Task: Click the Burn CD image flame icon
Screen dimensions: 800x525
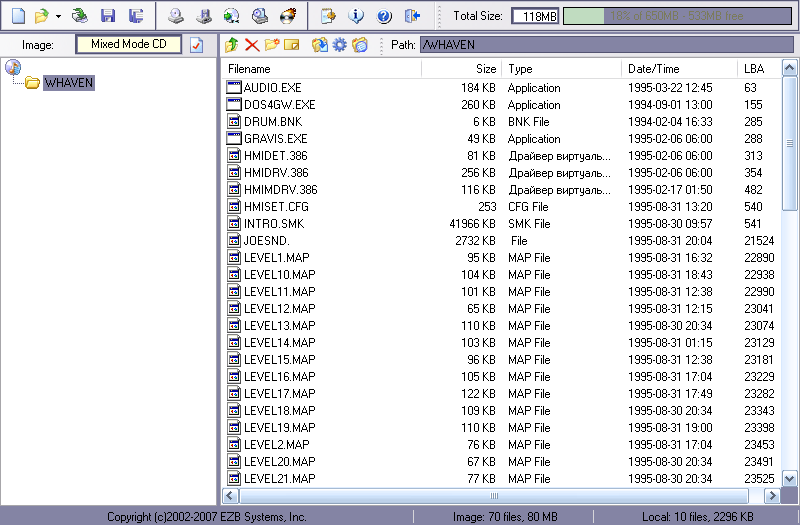Action: tap(287, 16)
